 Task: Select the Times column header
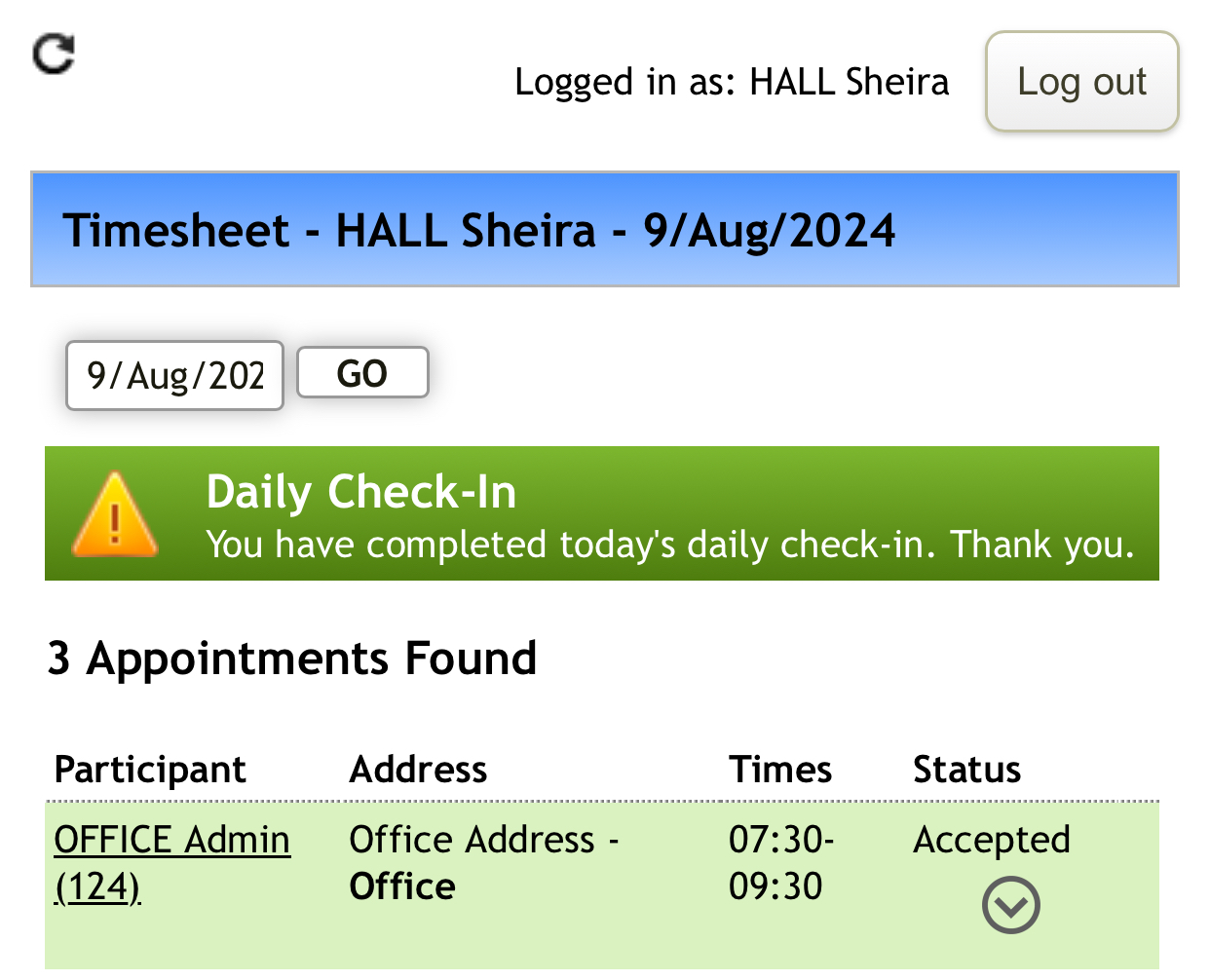pos(780,770)
